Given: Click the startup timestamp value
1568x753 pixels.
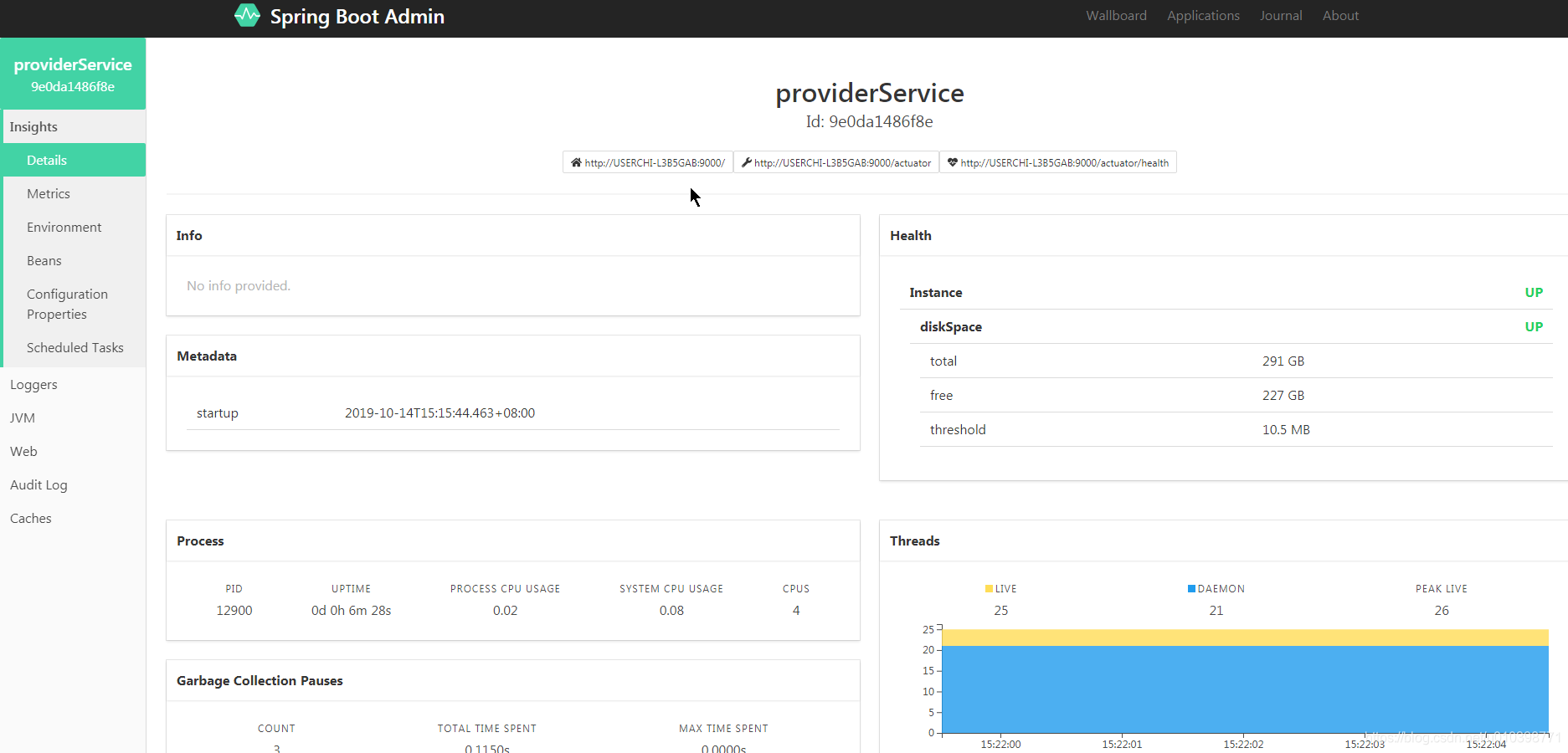Looking at the screenshot, I should click(440, 412).
